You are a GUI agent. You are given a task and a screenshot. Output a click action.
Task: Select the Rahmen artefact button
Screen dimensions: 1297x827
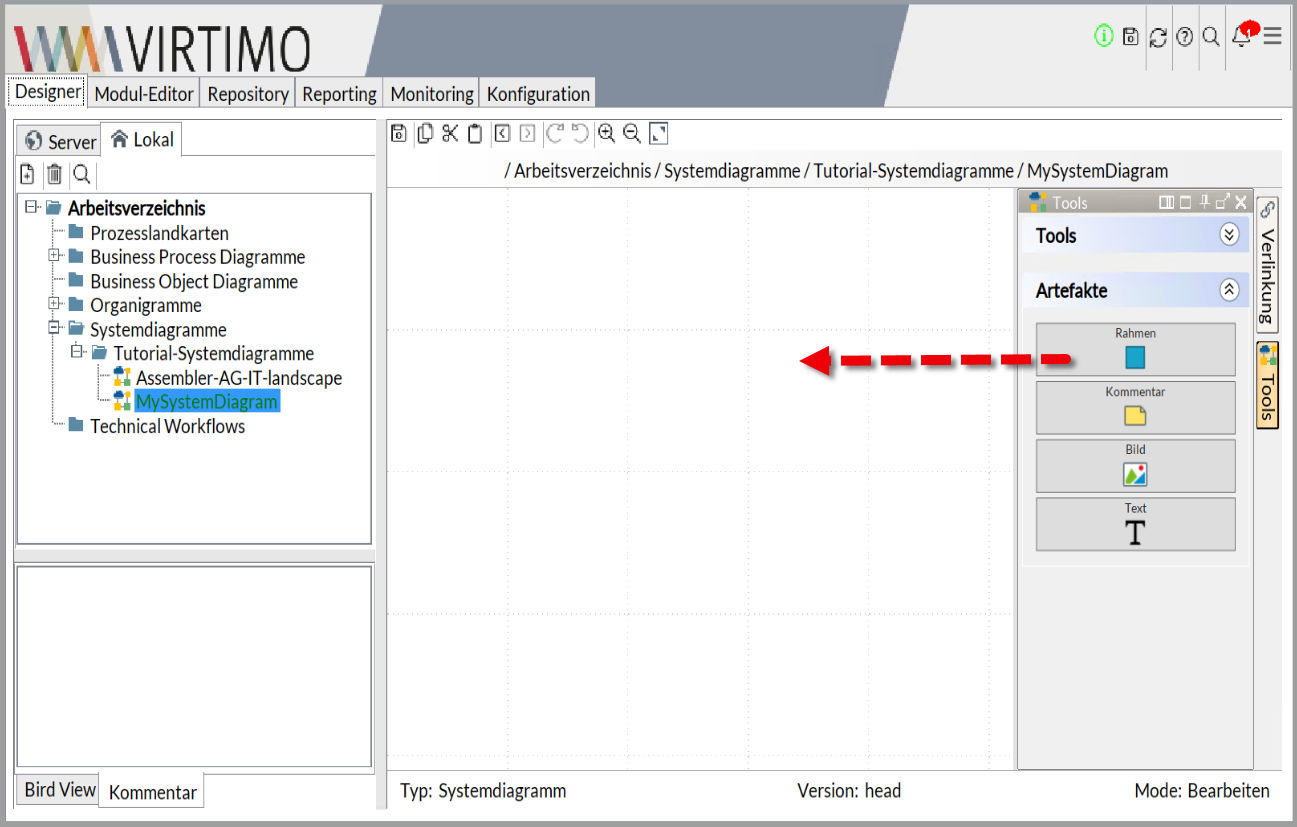1135,349
